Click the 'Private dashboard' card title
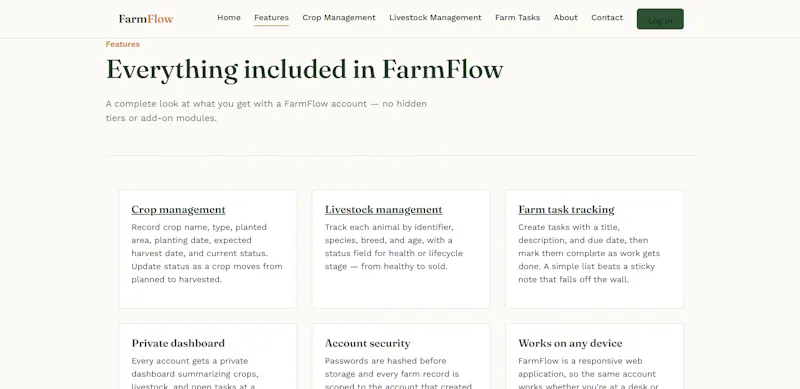This screenshot has width=800, height=389. pos(178,343)
